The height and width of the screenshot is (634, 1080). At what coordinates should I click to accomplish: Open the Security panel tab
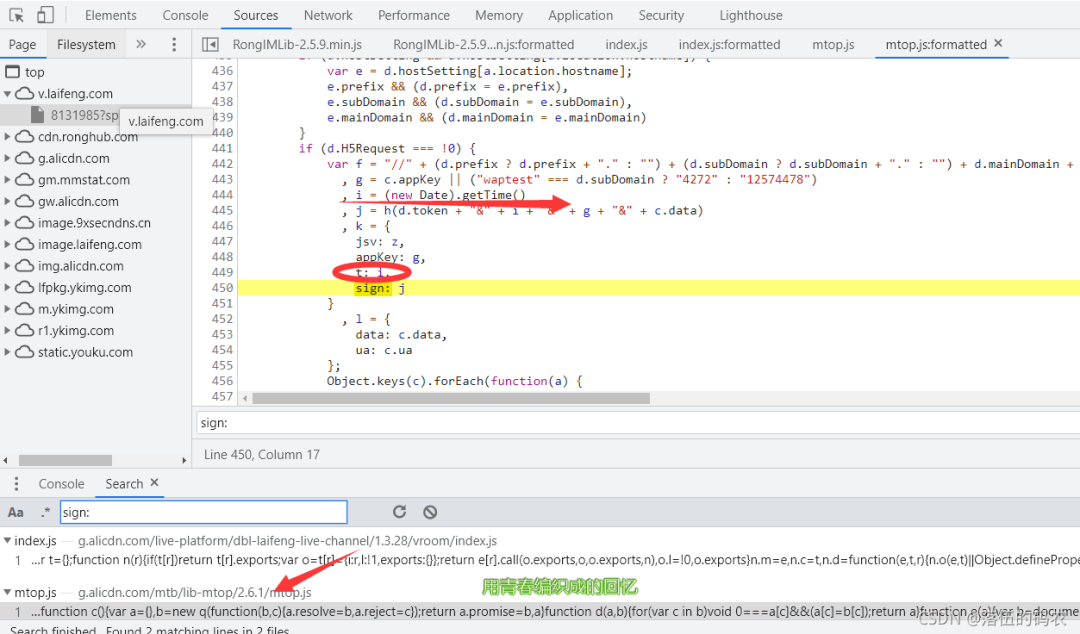(661, 15)
